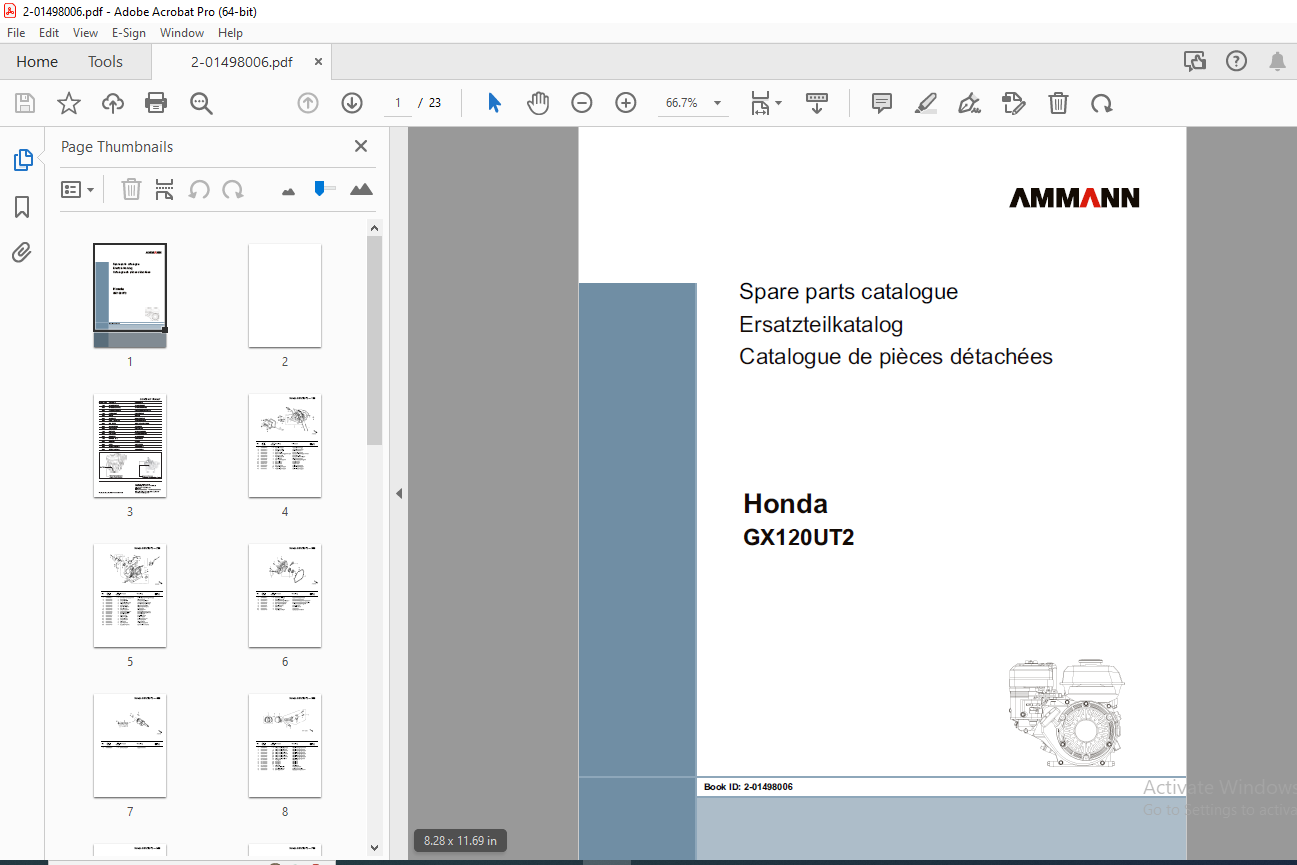Open thumbnails options dropdown menu
This screenshot has height=865, width=1297.
pos(78,189)
